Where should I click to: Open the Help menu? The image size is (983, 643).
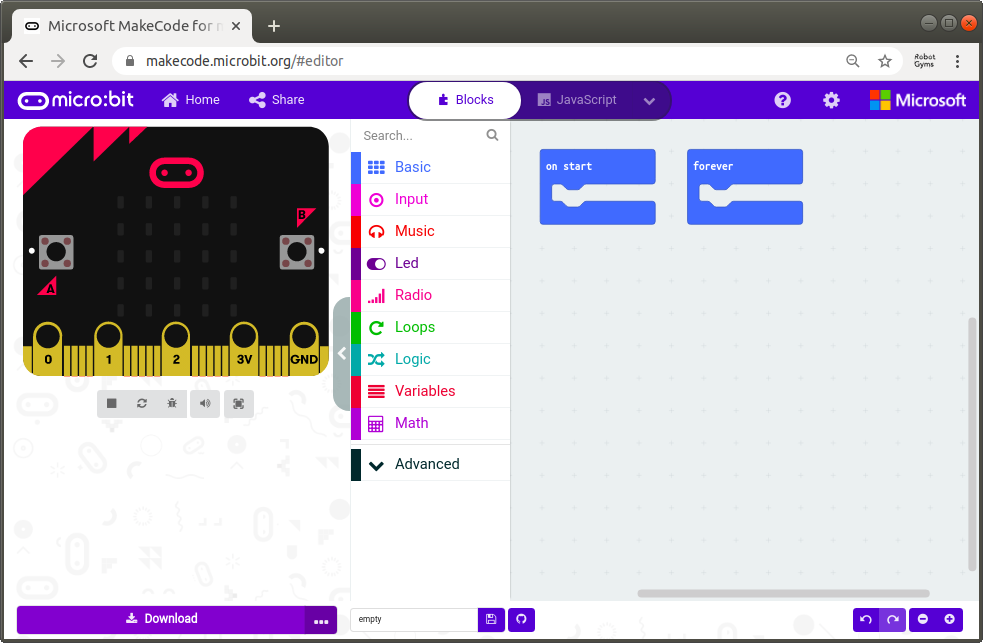pos(782,100)
